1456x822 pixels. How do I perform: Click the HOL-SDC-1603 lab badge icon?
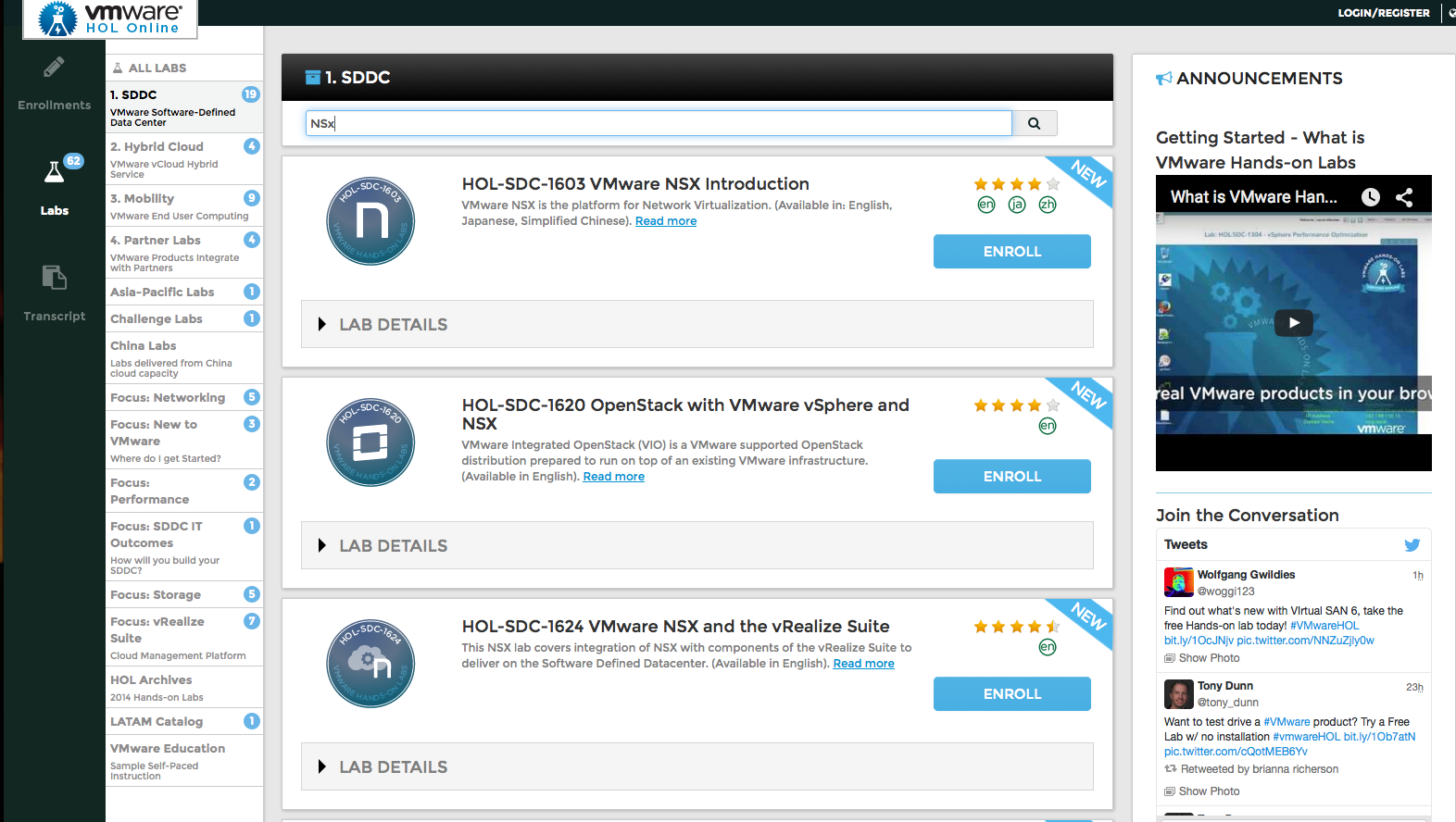pyautogui.click(x=370, y=221)
